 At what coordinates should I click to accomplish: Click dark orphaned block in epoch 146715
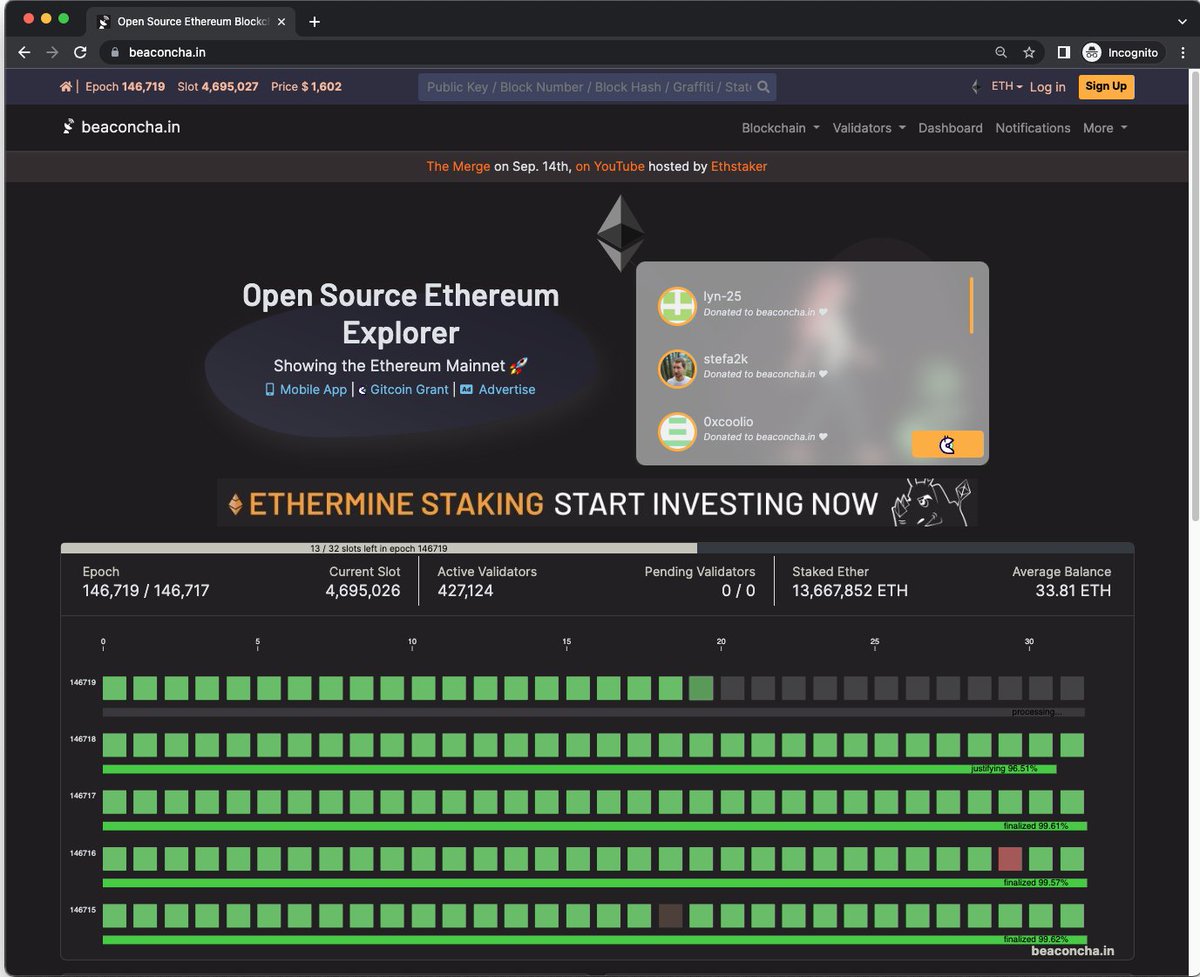(671, 916)
